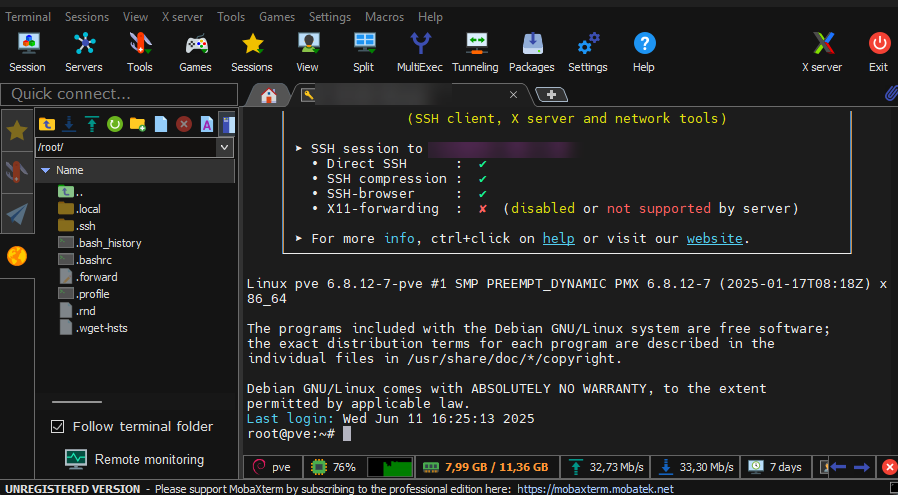
Task: Select the .ssh folder
Action: tap(77, 226)
